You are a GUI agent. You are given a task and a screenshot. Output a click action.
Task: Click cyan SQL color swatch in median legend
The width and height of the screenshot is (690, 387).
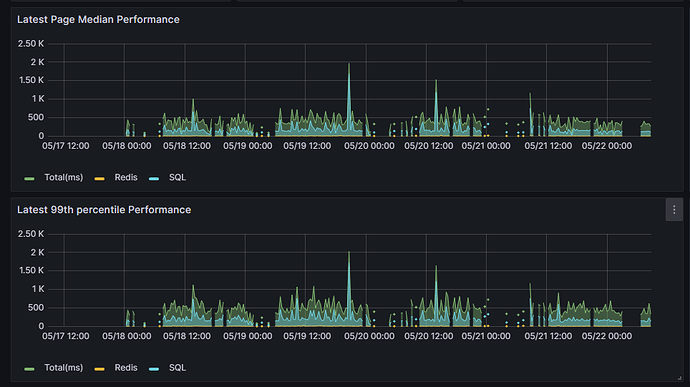point(154,178)
